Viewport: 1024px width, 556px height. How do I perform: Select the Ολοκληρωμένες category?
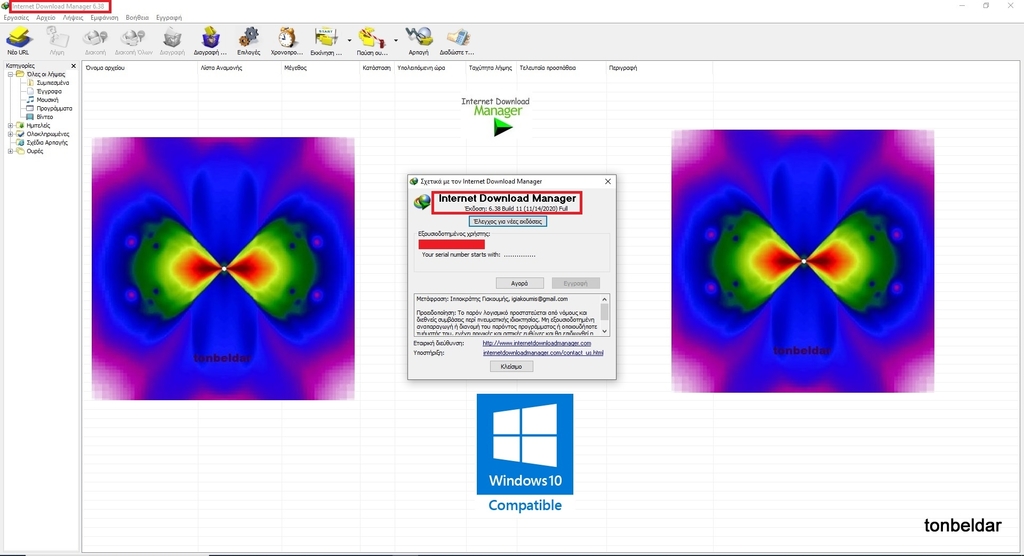click(48, 134)
